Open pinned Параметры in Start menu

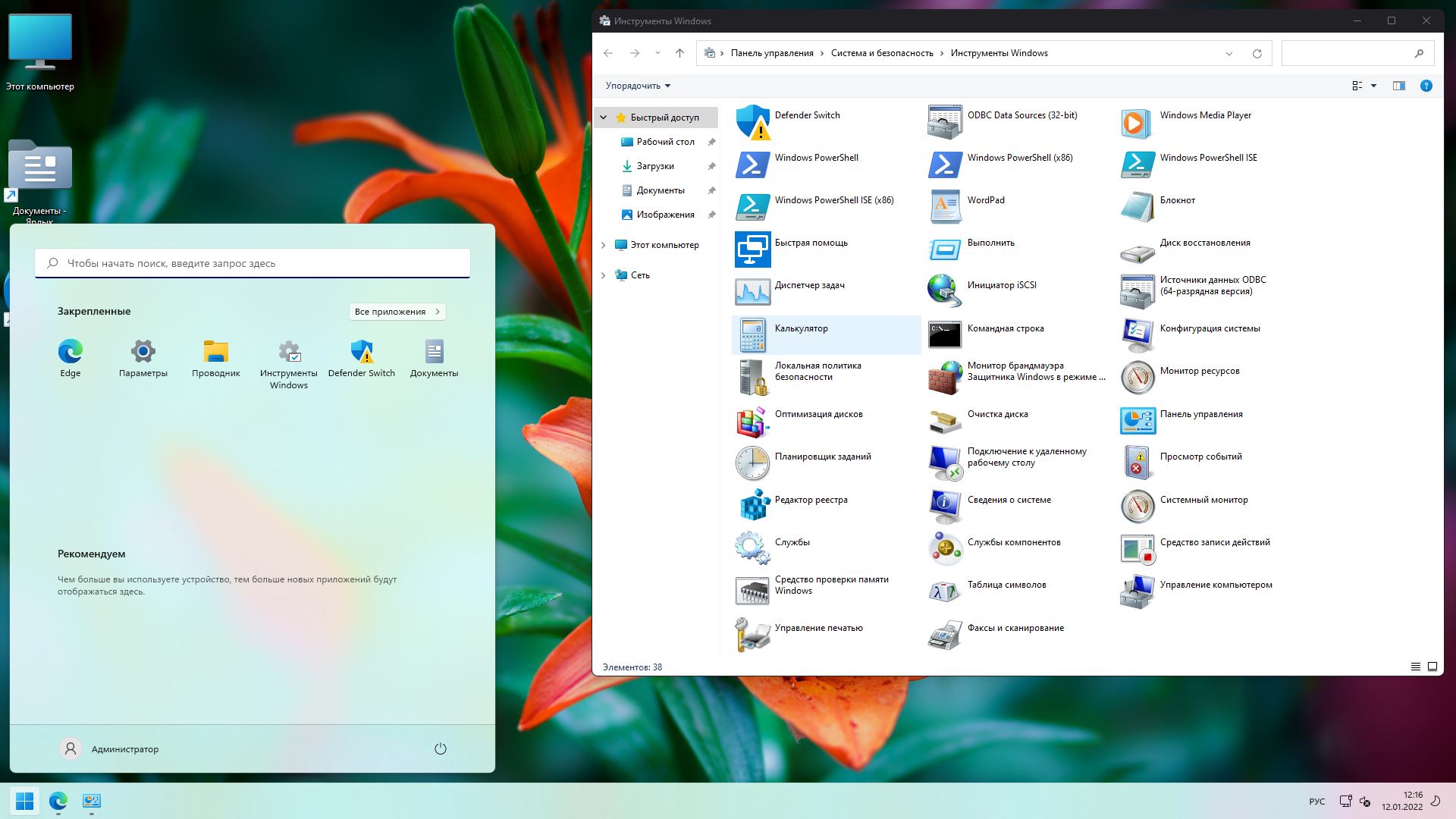[143, 358]
